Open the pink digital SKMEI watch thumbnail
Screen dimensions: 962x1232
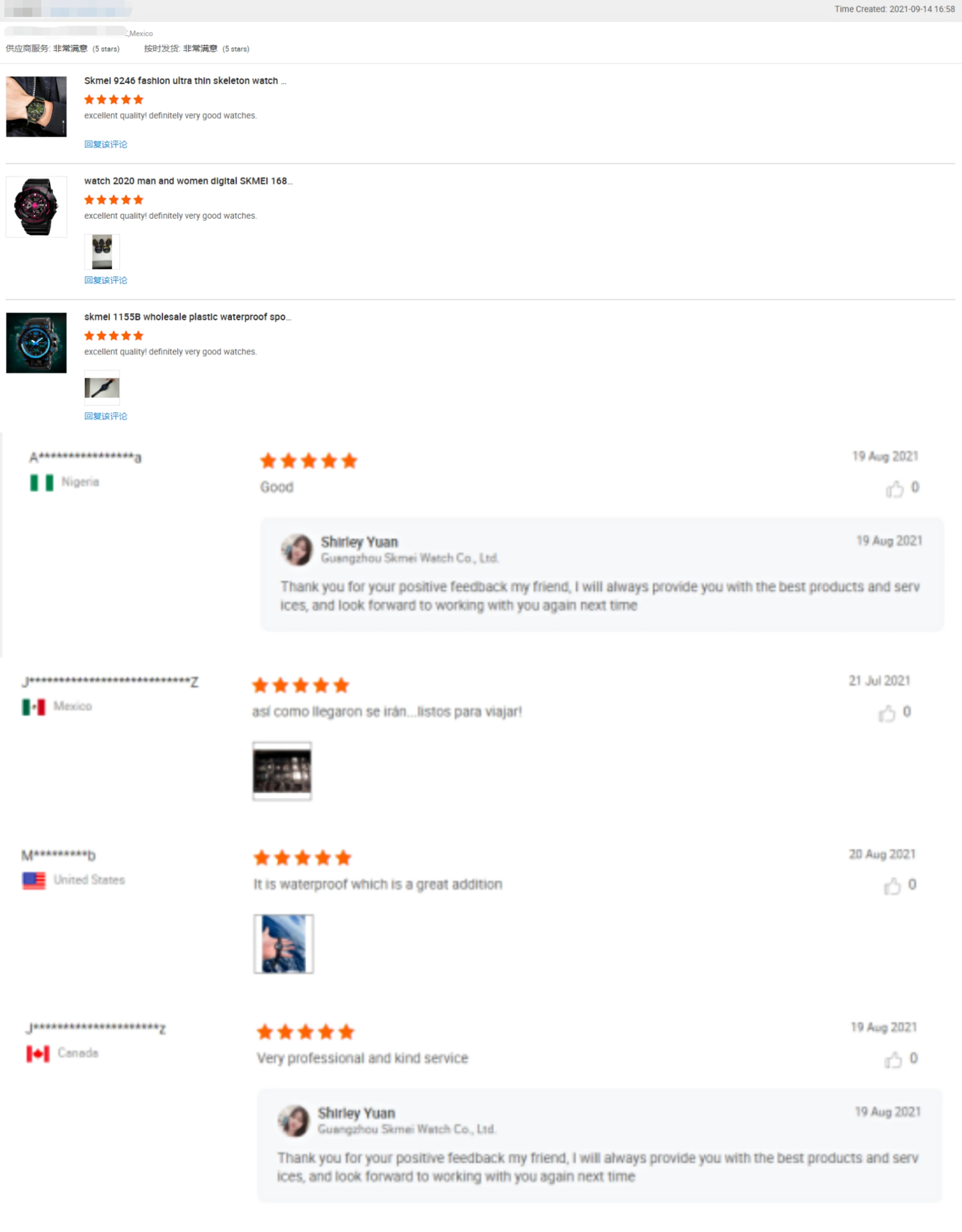pos(36,207)
